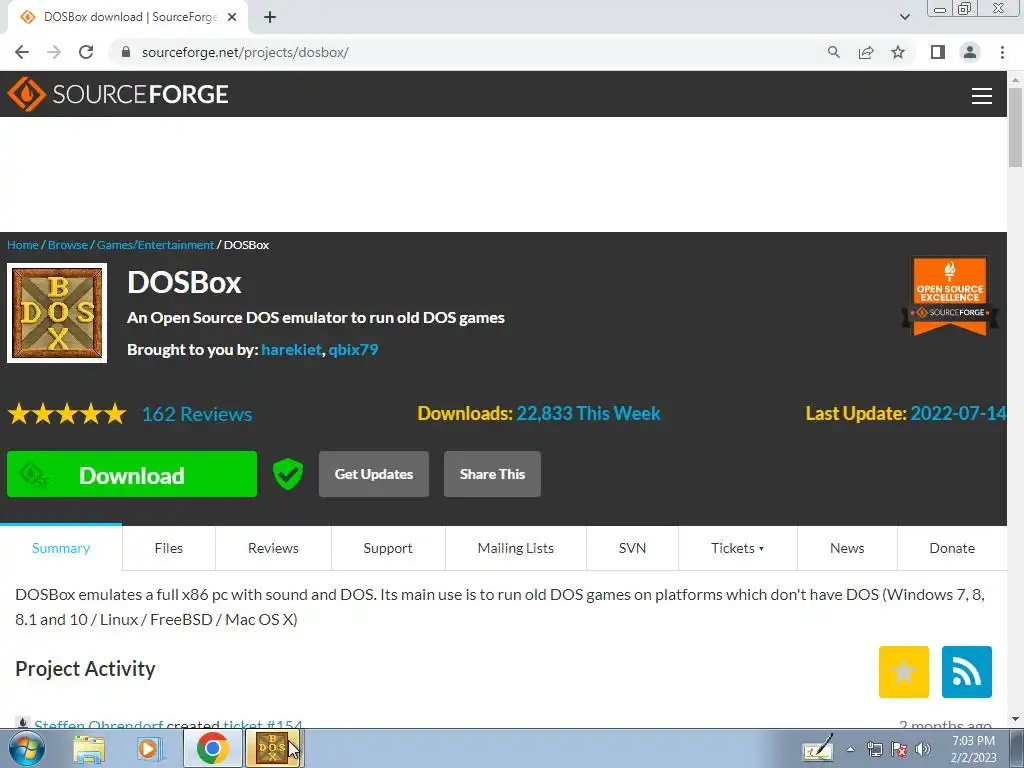Click the Chrome taskbar icon
Screen dimensions: 1024x768
(212, 748)
